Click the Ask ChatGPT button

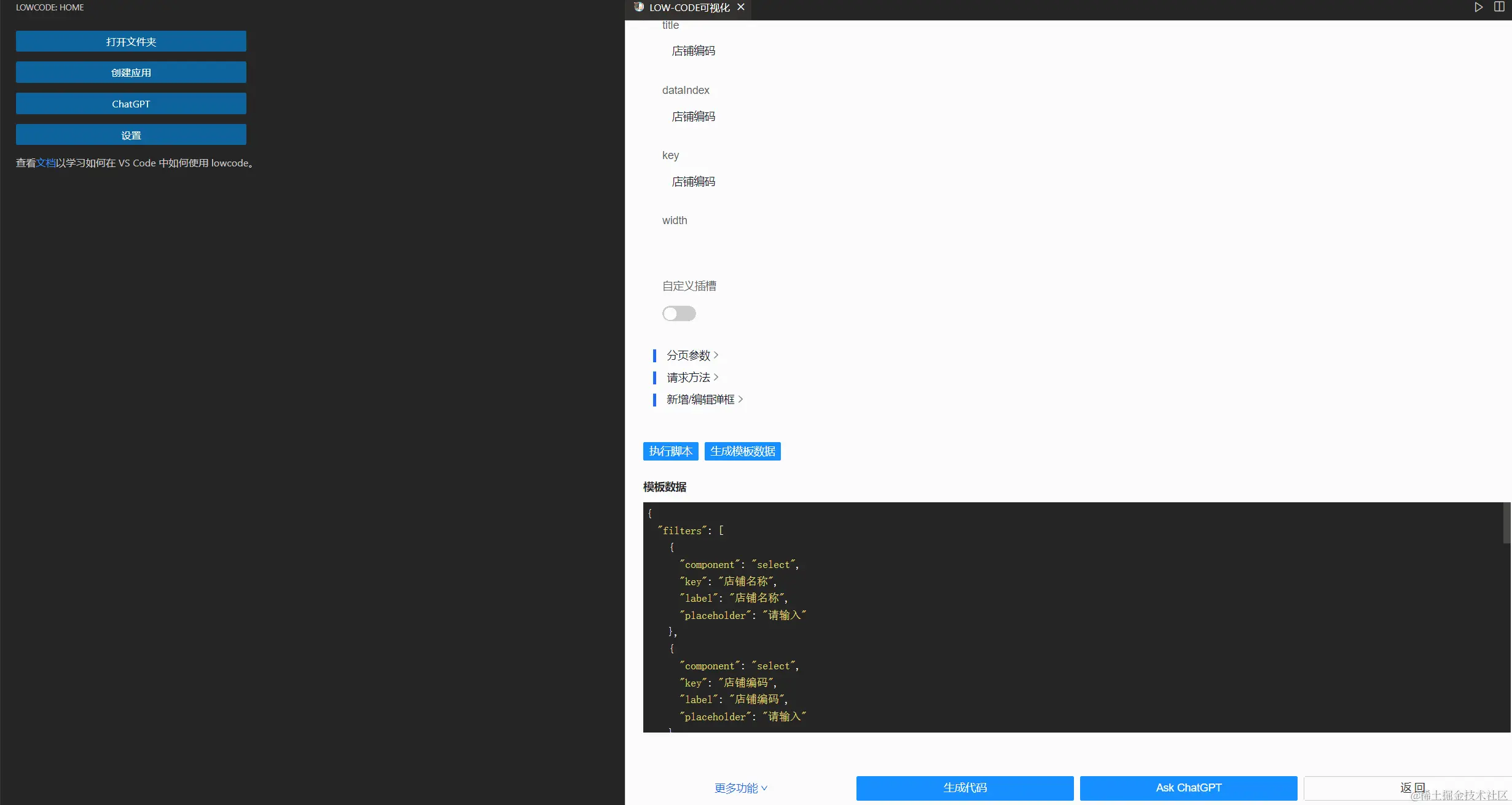click(1187, 788)
